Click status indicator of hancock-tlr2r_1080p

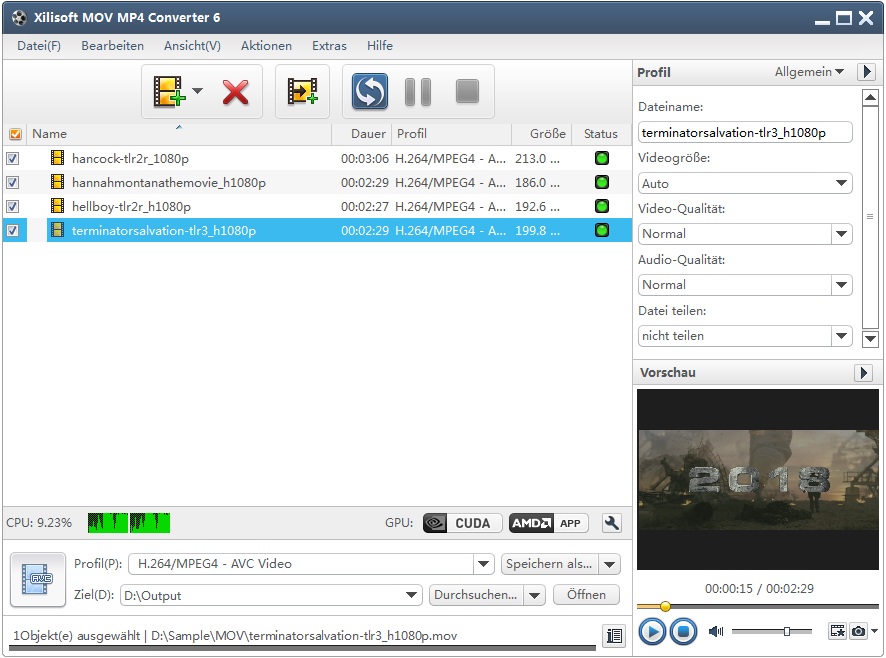[602, 158]
